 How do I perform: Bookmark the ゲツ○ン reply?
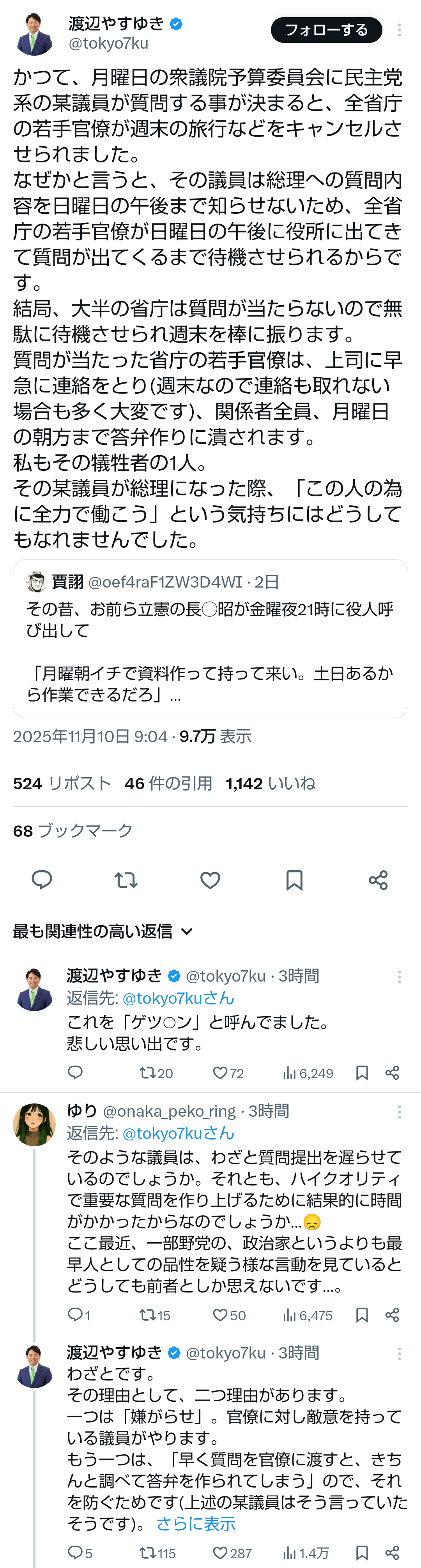362,1073
